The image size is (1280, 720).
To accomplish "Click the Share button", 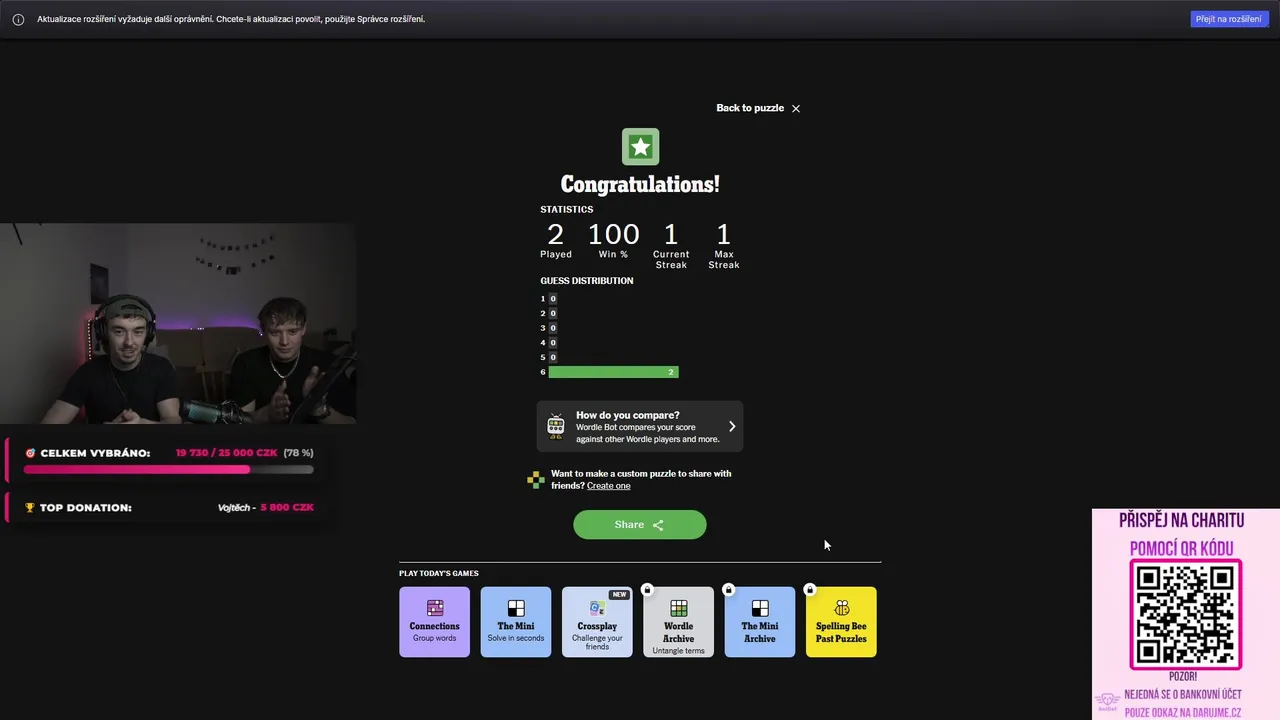I will (640, 525).
